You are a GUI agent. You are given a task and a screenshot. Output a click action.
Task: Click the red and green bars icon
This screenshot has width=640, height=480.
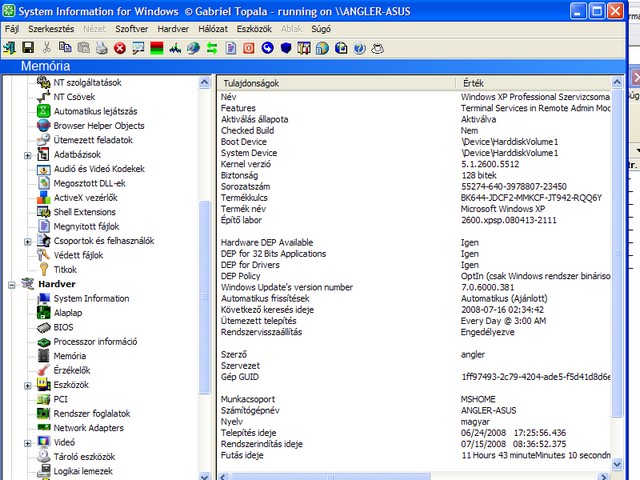157,48
